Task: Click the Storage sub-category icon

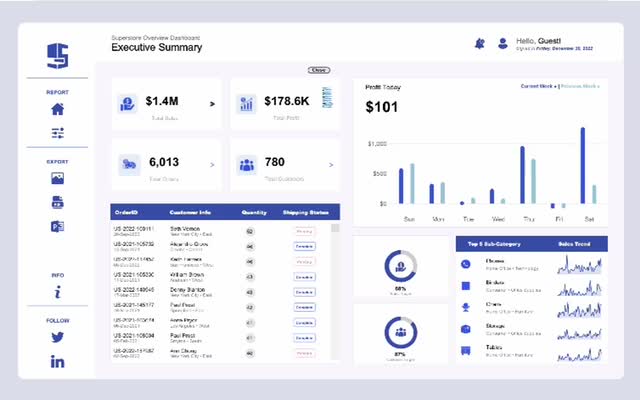Action: pyautogui.click(x=466, y=329)
